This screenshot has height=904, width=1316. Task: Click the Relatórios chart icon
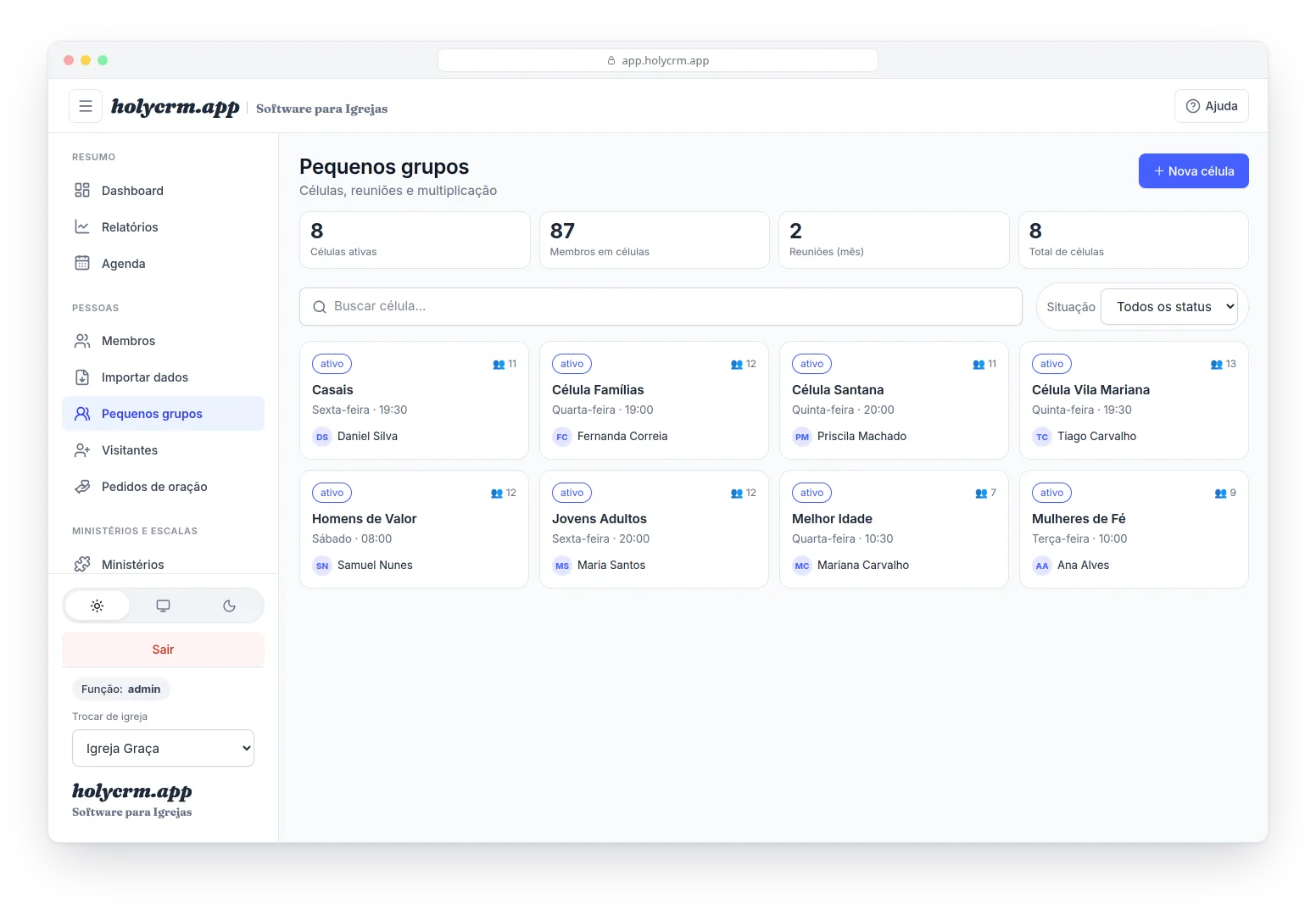pyautogui.click(x=82, y=226)
